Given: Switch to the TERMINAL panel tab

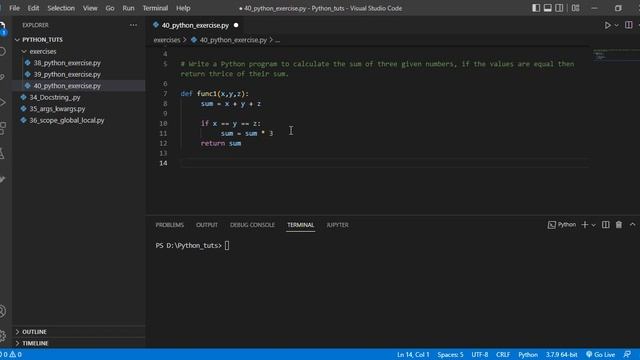Looking at the screenshot, I should pos(300,225).
